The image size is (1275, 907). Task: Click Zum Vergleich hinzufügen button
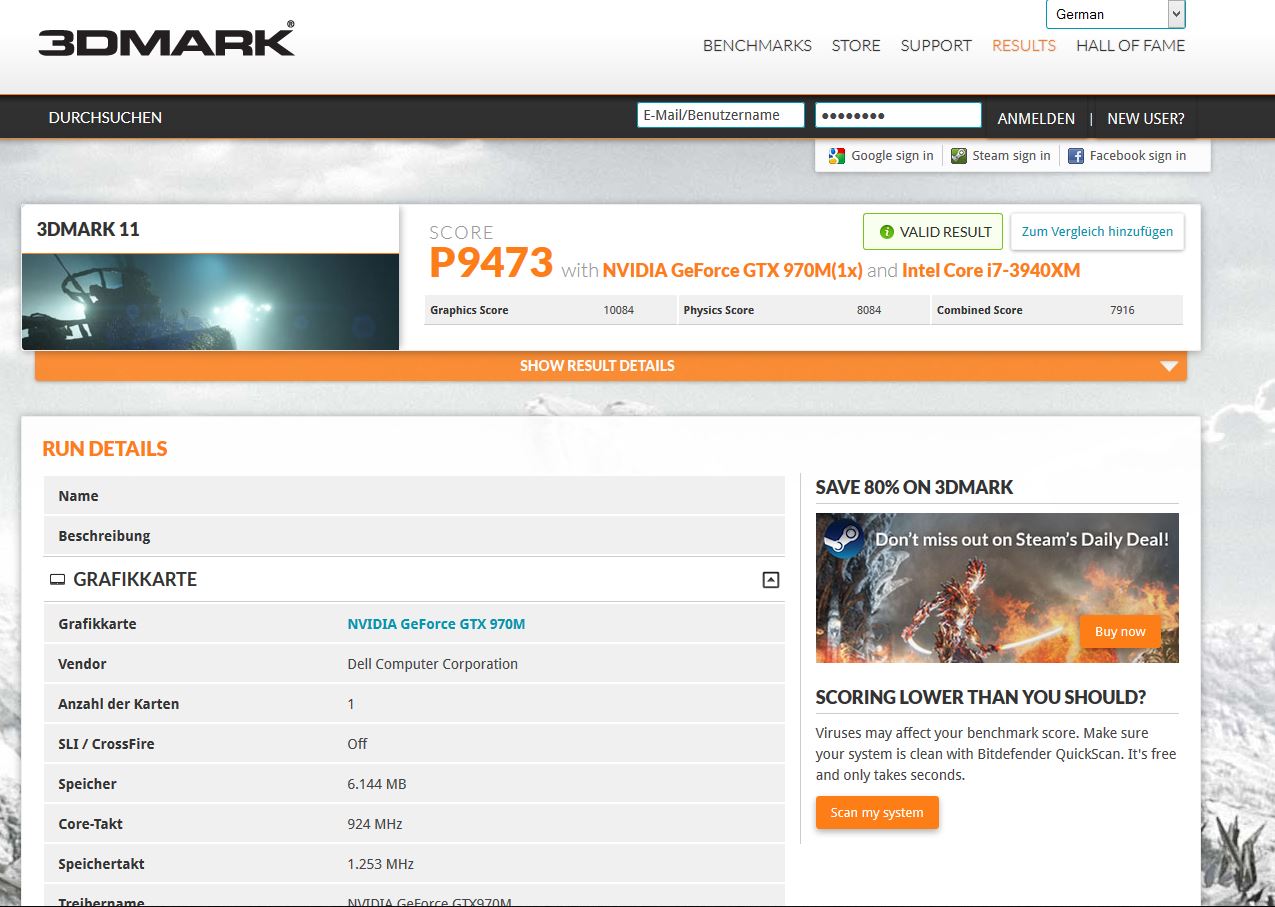[1097, 231]
